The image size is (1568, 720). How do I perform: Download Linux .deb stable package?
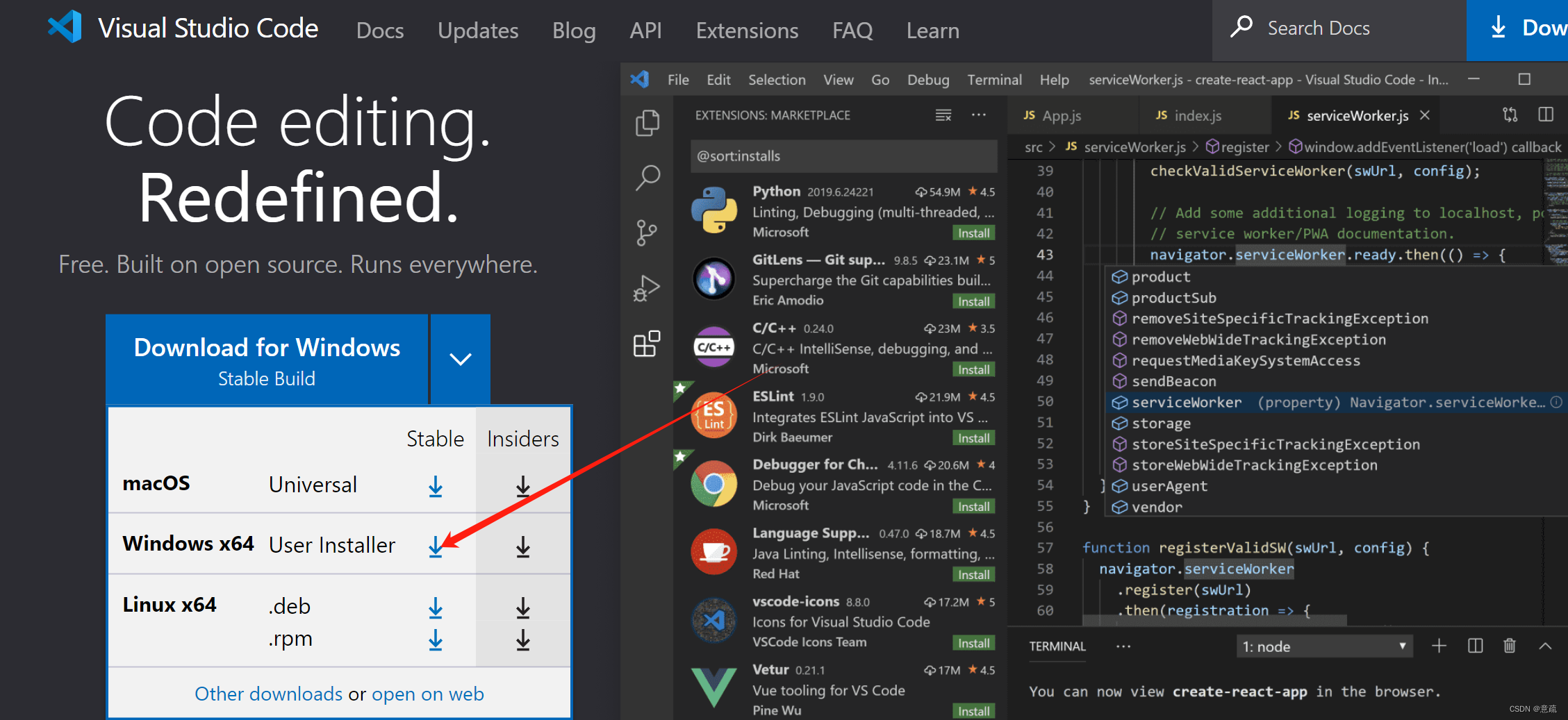(436, 608)
